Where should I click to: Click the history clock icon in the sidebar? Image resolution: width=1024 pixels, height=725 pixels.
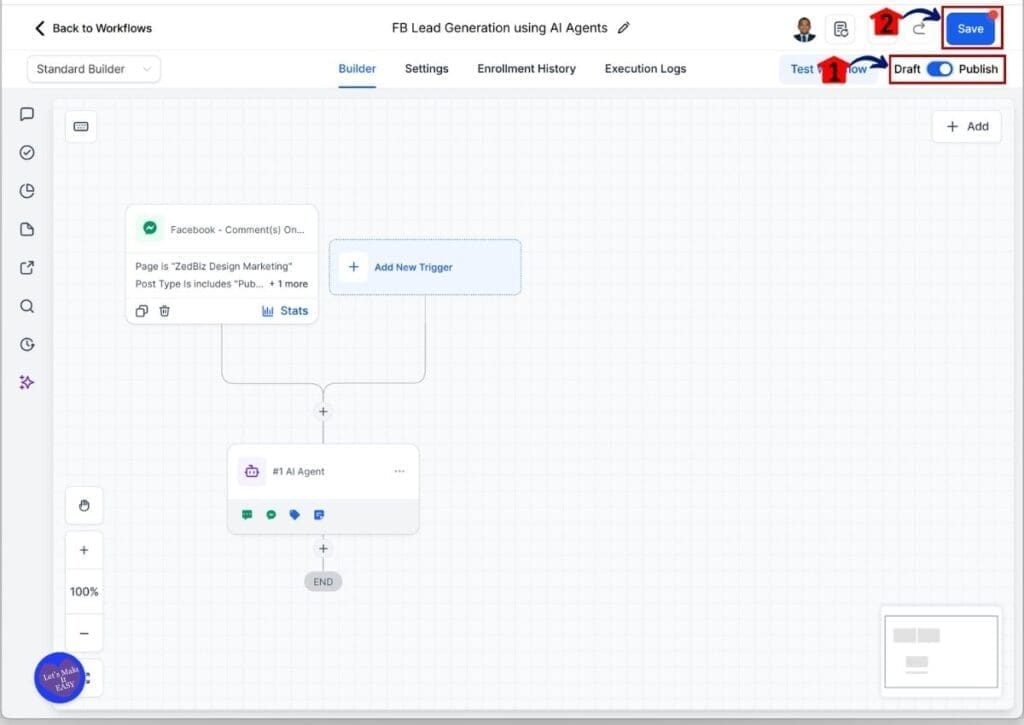[26, 344]
